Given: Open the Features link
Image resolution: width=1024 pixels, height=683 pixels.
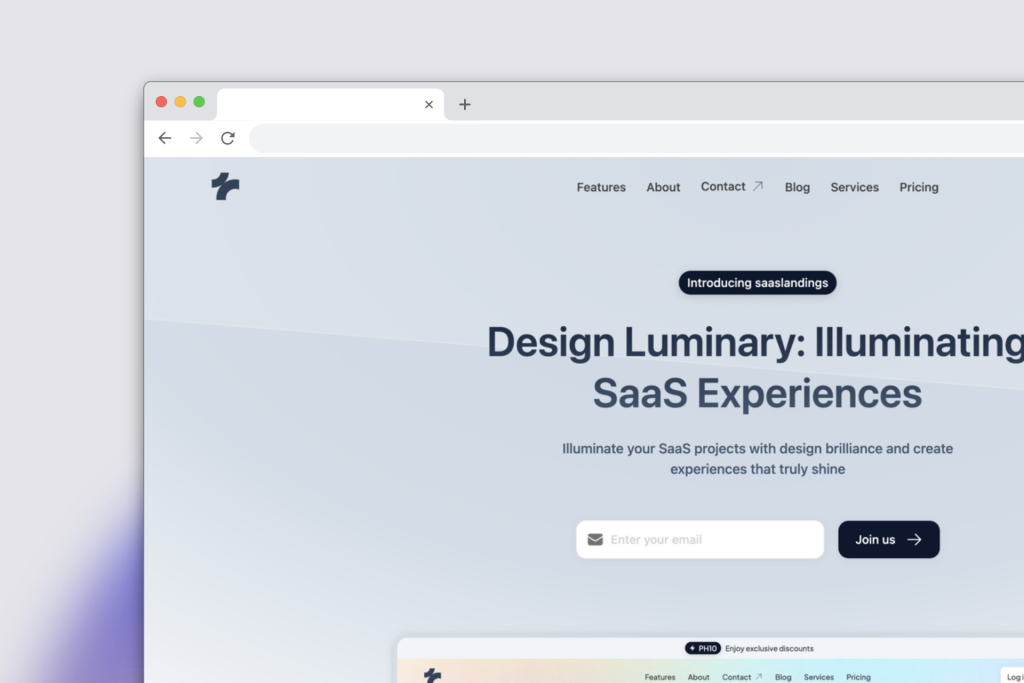Looking at the screenshot, I should tap(600, 187).
